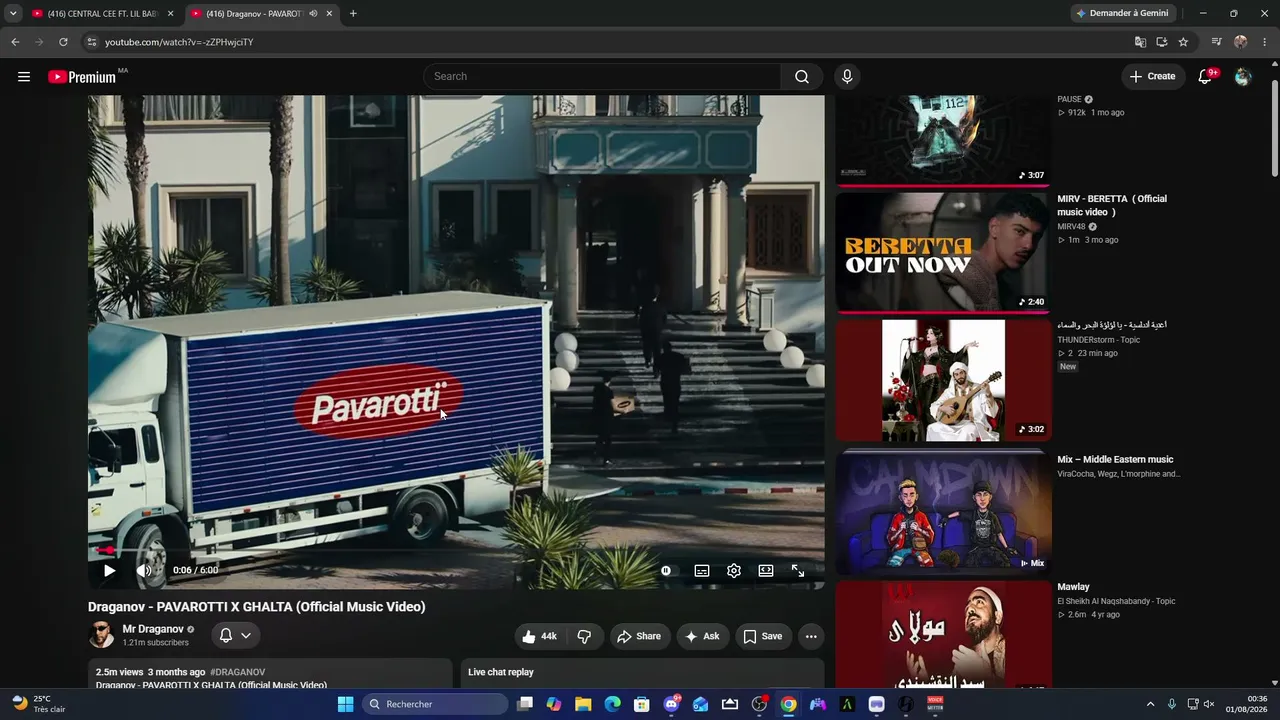Reload the YouTube page
Image resolution: width=1280 pixels, height=720 pixels.
coord(63,42)
